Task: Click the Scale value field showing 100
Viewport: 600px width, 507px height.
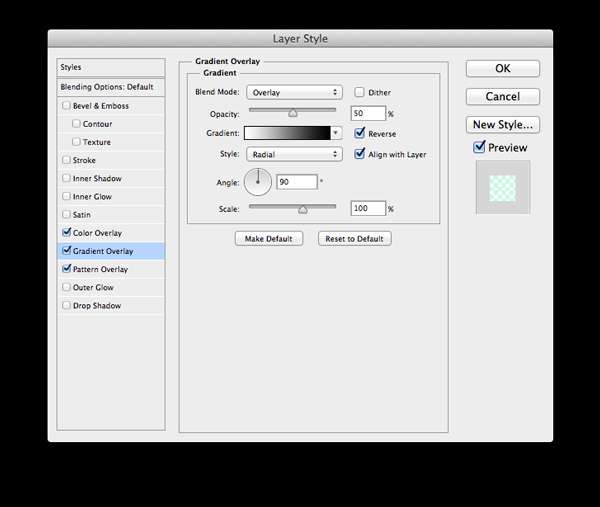Action: tap(368, 208)
